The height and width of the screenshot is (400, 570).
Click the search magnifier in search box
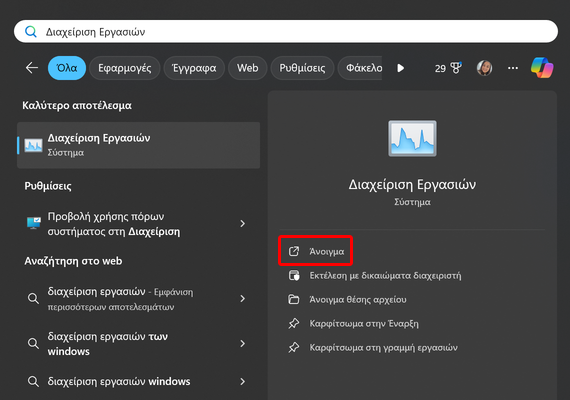click(x=31, y=32)
